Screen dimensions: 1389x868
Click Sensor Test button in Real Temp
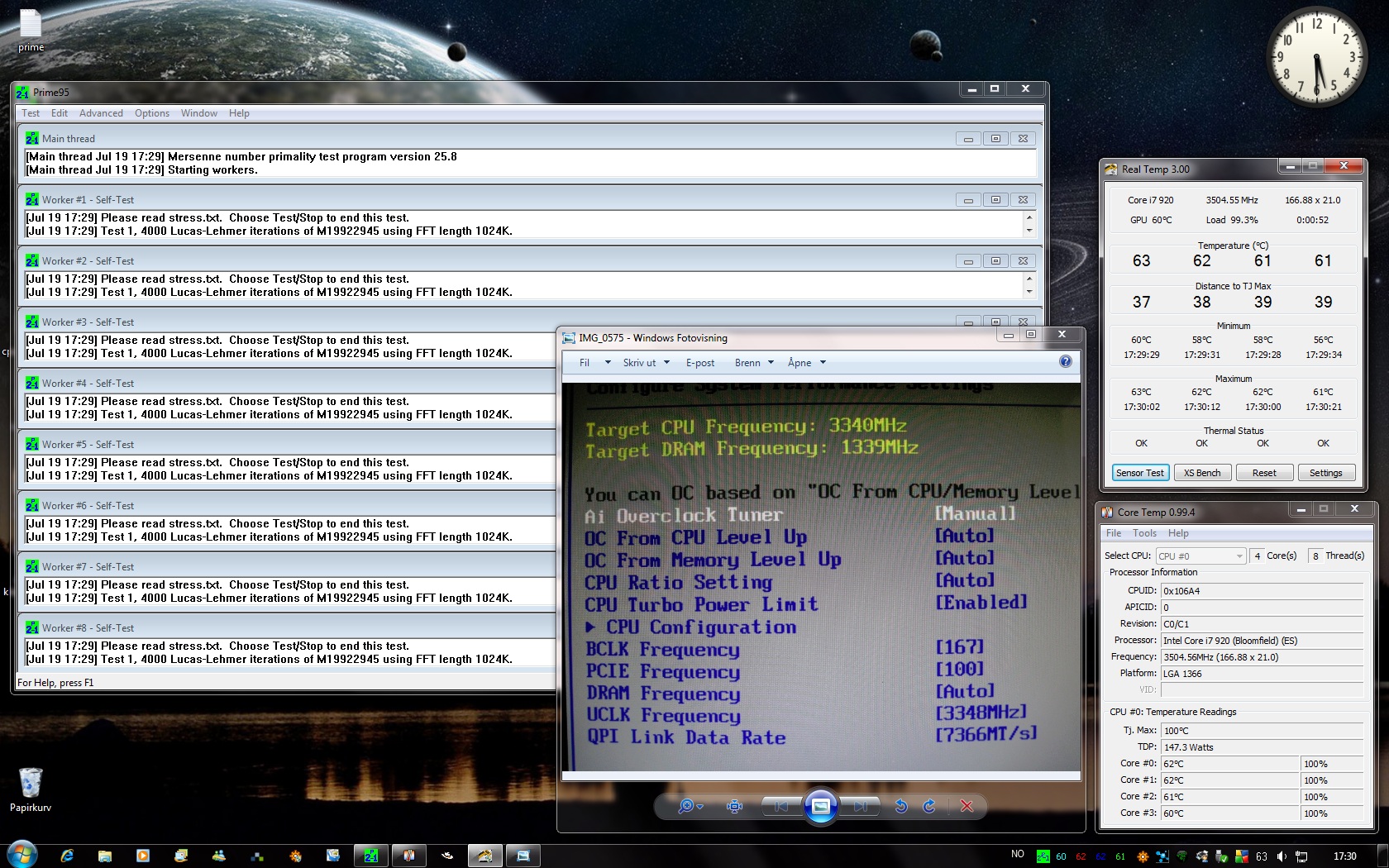(1140, 473)
